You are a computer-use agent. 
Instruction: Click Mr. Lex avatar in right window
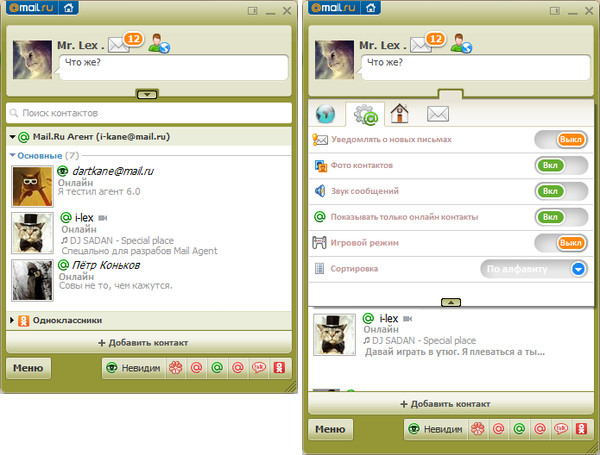pos(334,60)
